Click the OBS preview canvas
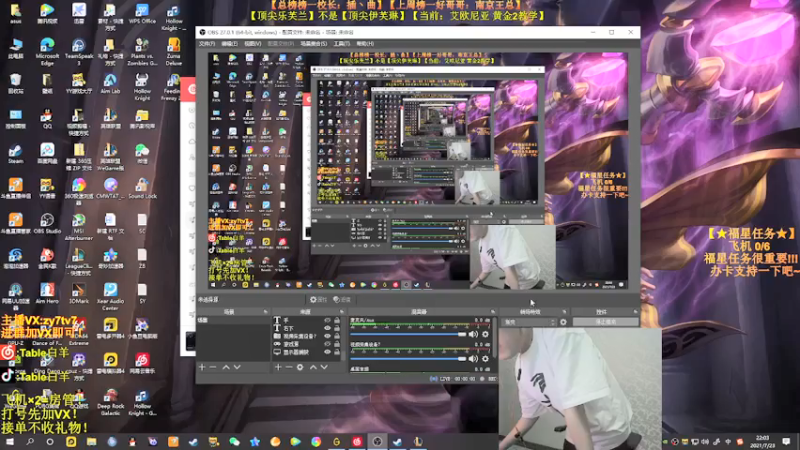 tap(418, 171)
